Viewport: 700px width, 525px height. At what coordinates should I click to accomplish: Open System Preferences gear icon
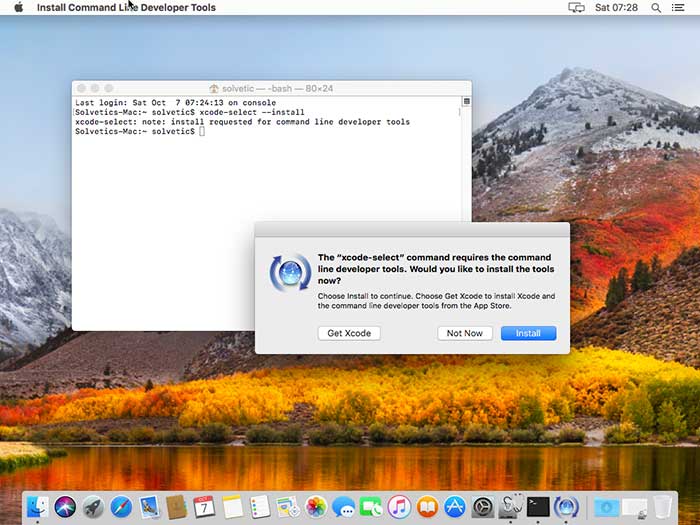coord(483,507)
